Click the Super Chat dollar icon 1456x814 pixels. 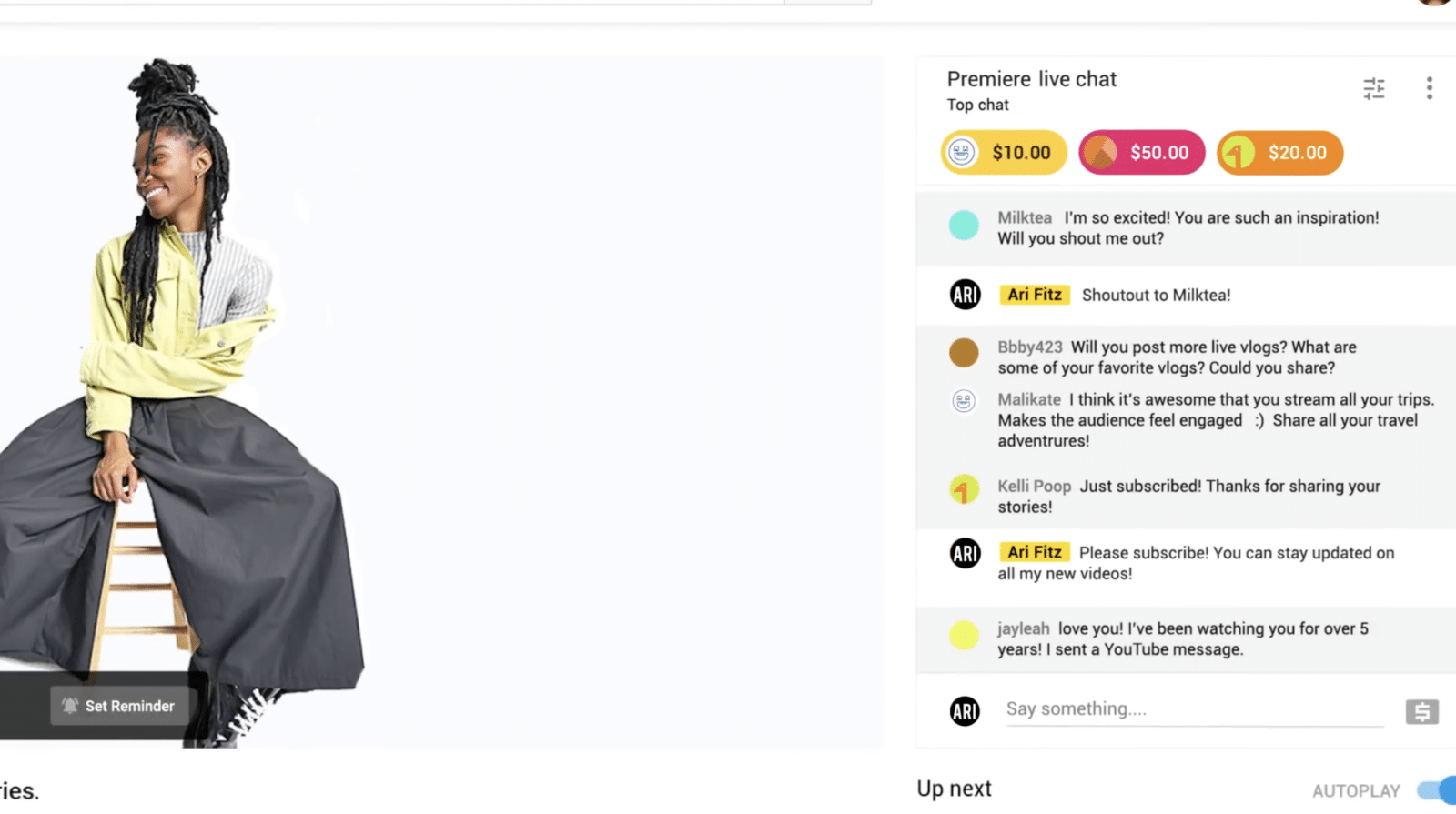tap(1421, 711)
